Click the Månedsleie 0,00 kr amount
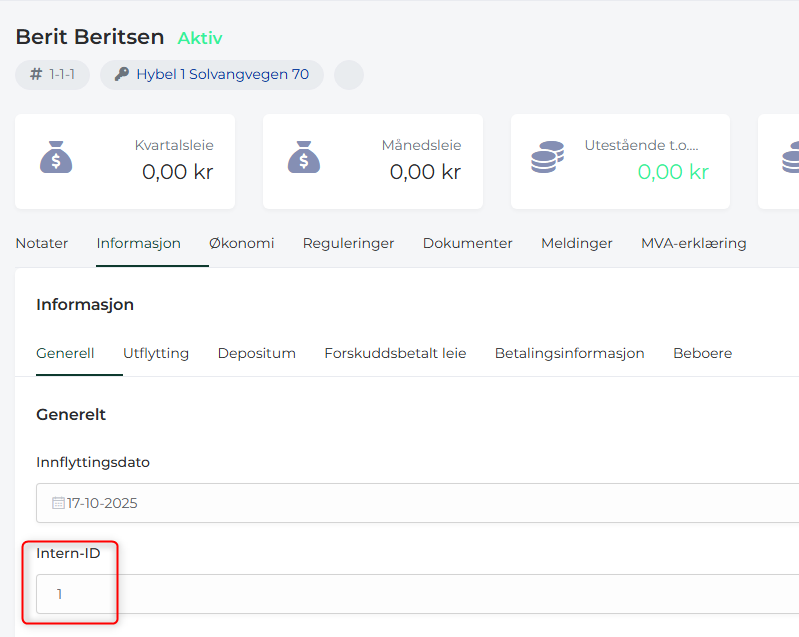 [425, 172]
